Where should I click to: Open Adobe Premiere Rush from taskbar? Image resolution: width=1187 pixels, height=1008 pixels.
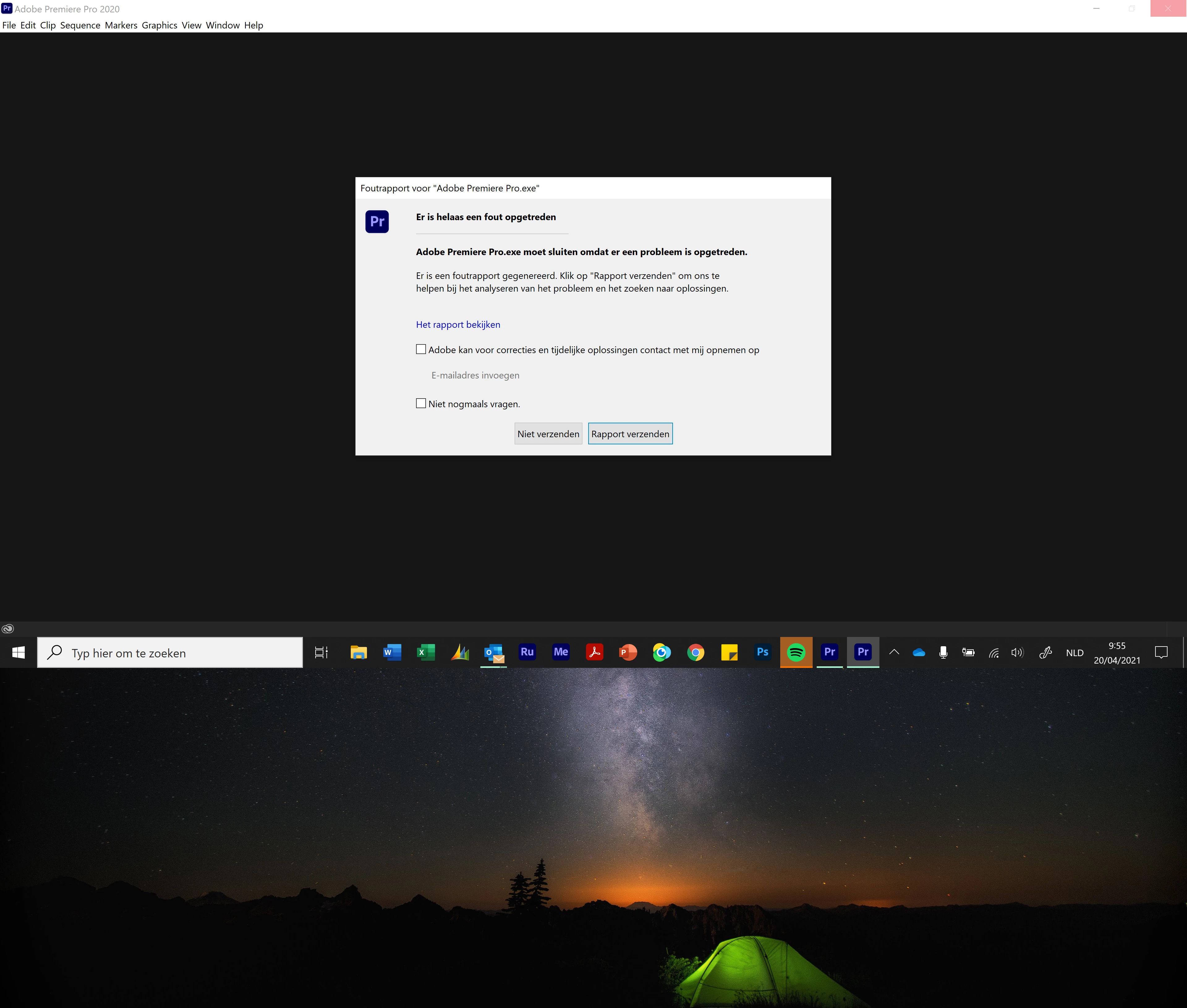pyautogui.click(x=527, y=652)
